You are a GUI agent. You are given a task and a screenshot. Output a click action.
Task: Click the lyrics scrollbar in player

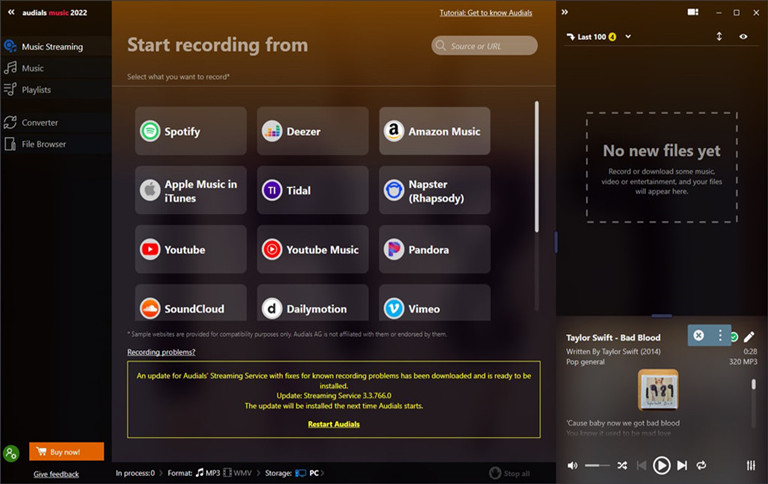tap(754, 384)
